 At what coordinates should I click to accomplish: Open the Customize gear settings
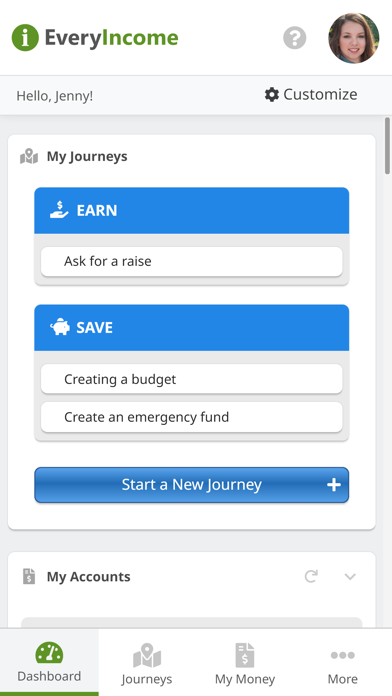click(311, 95)
